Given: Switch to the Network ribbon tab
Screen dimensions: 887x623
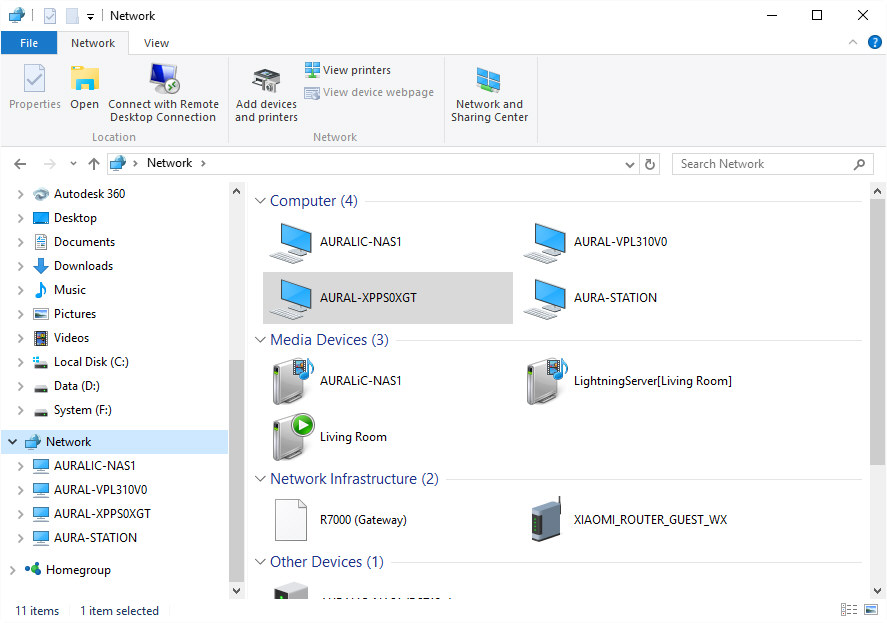Looking at the screenshot, I should point(93,43).
